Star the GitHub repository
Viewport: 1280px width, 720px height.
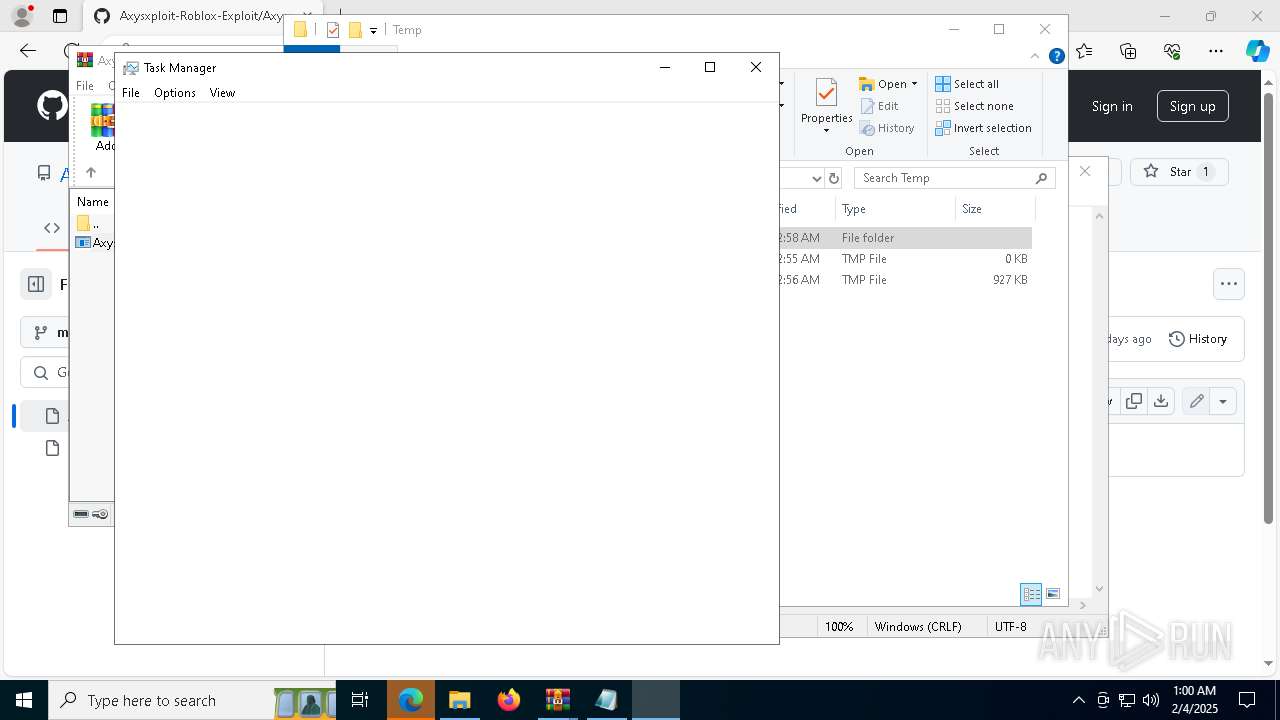[1179, 172]
